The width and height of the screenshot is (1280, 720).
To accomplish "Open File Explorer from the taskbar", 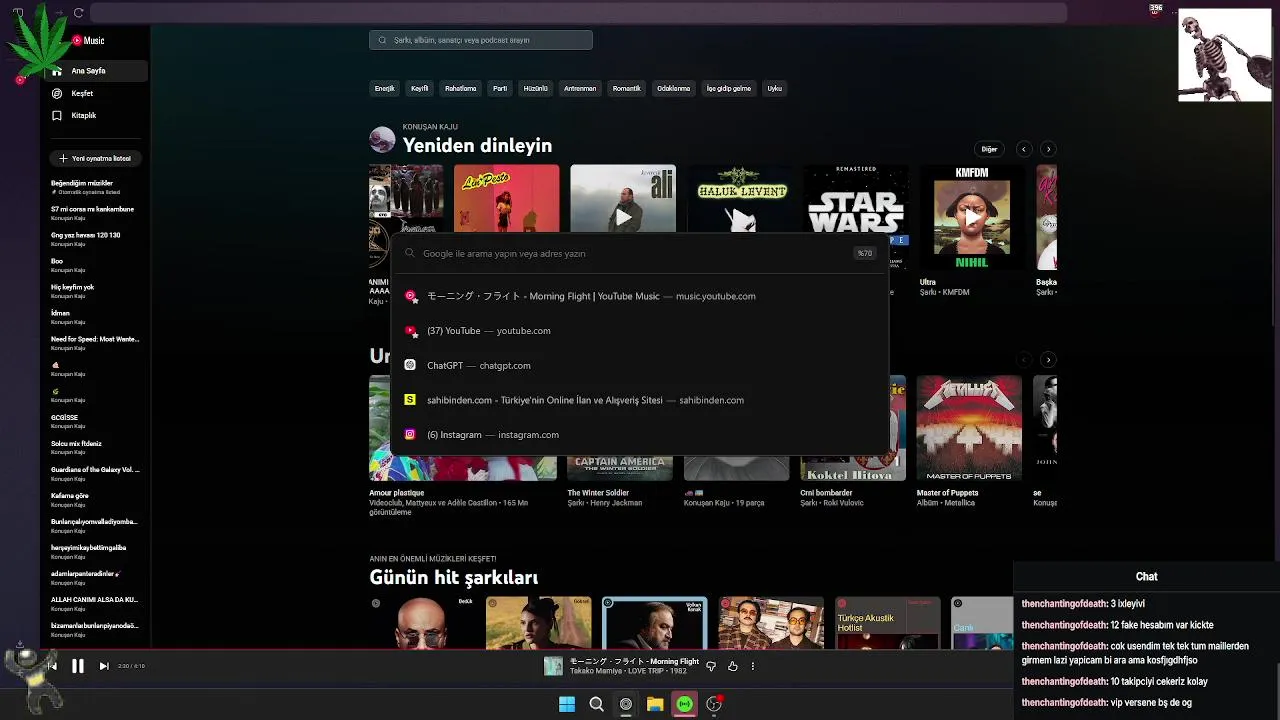I will pos(655,704).
